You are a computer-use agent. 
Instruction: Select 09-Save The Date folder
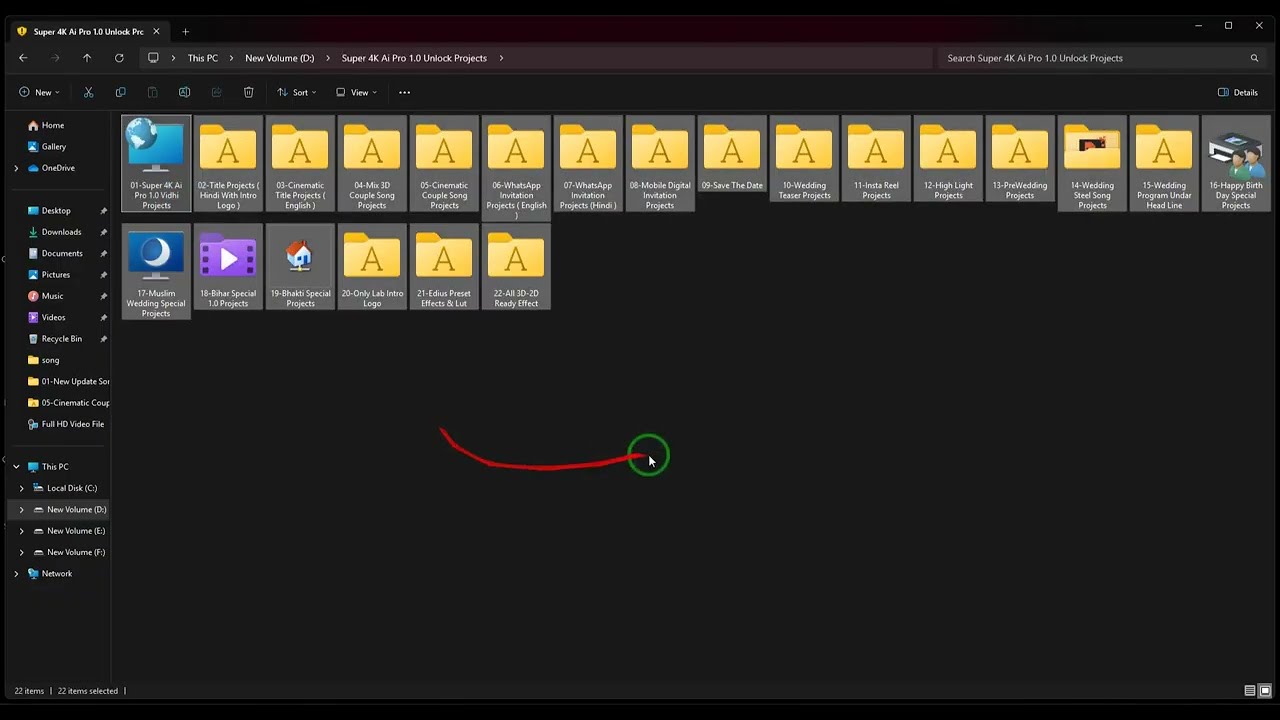732,154
